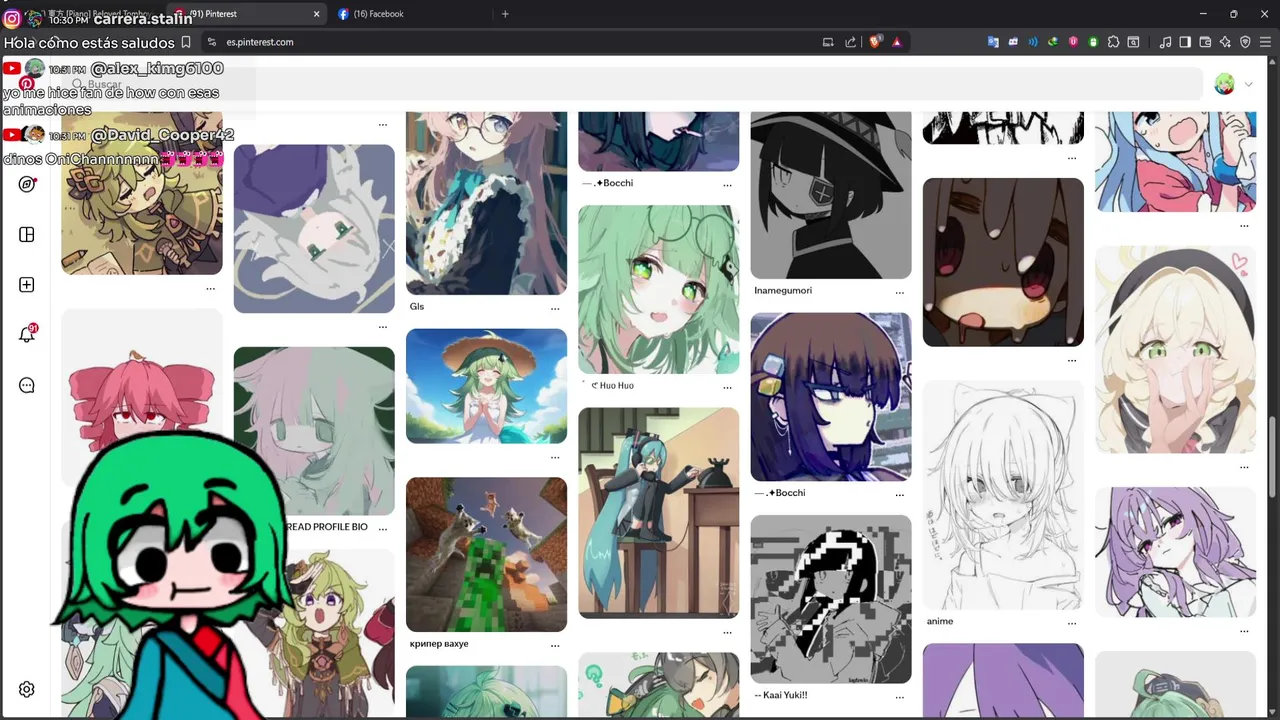Open more options for the Inamegumori pin
This screenshot has width=1280, height=720.
900,292
